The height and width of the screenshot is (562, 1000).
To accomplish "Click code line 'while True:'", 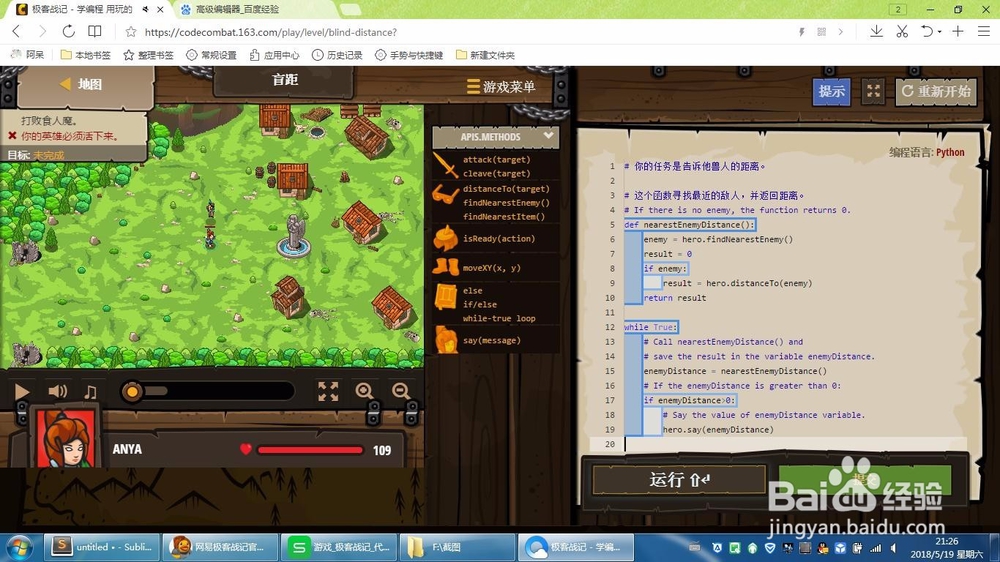I will (650, 327).
